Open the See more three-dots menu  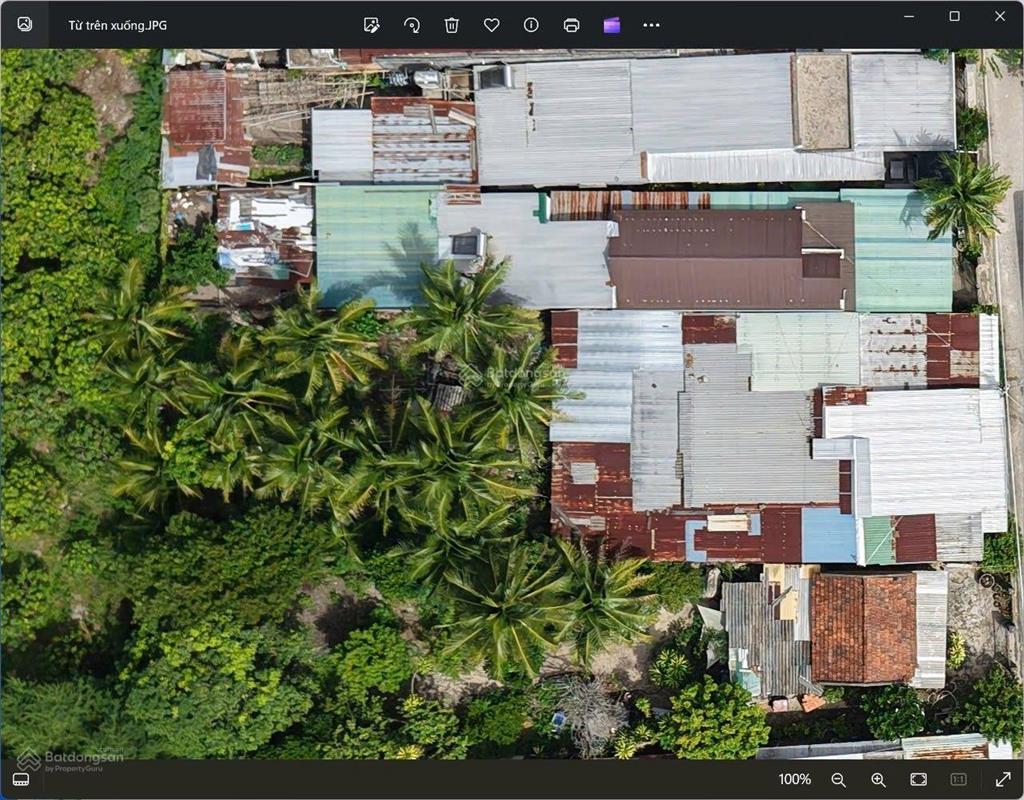pyautogui.click(x=651, y=25)
